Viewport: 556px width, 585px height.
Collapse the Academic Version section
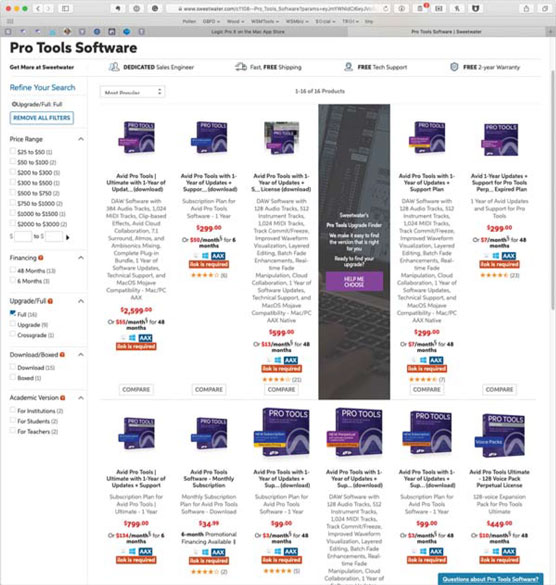click(x=81, y=398)
